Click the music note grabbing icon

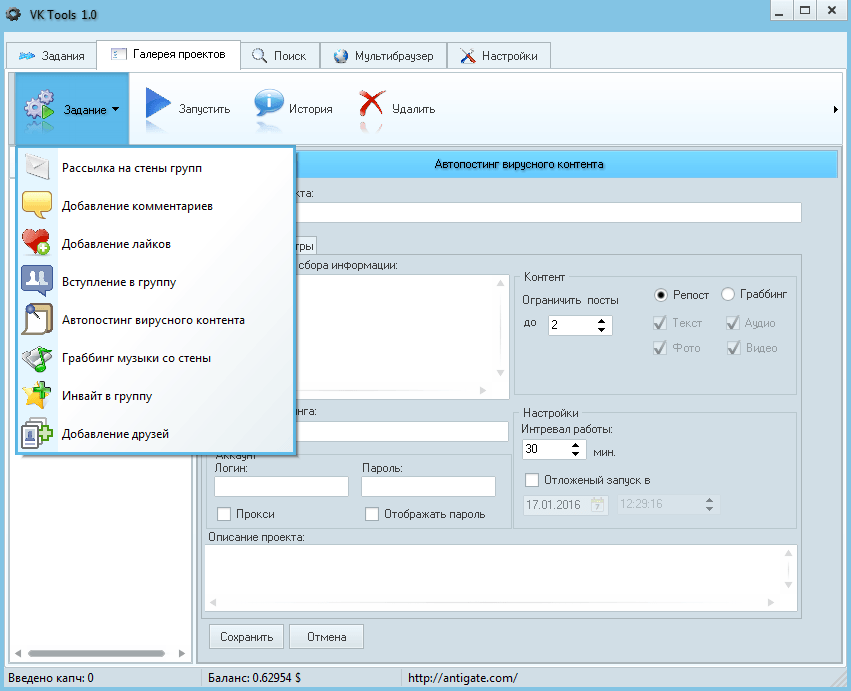36,358
